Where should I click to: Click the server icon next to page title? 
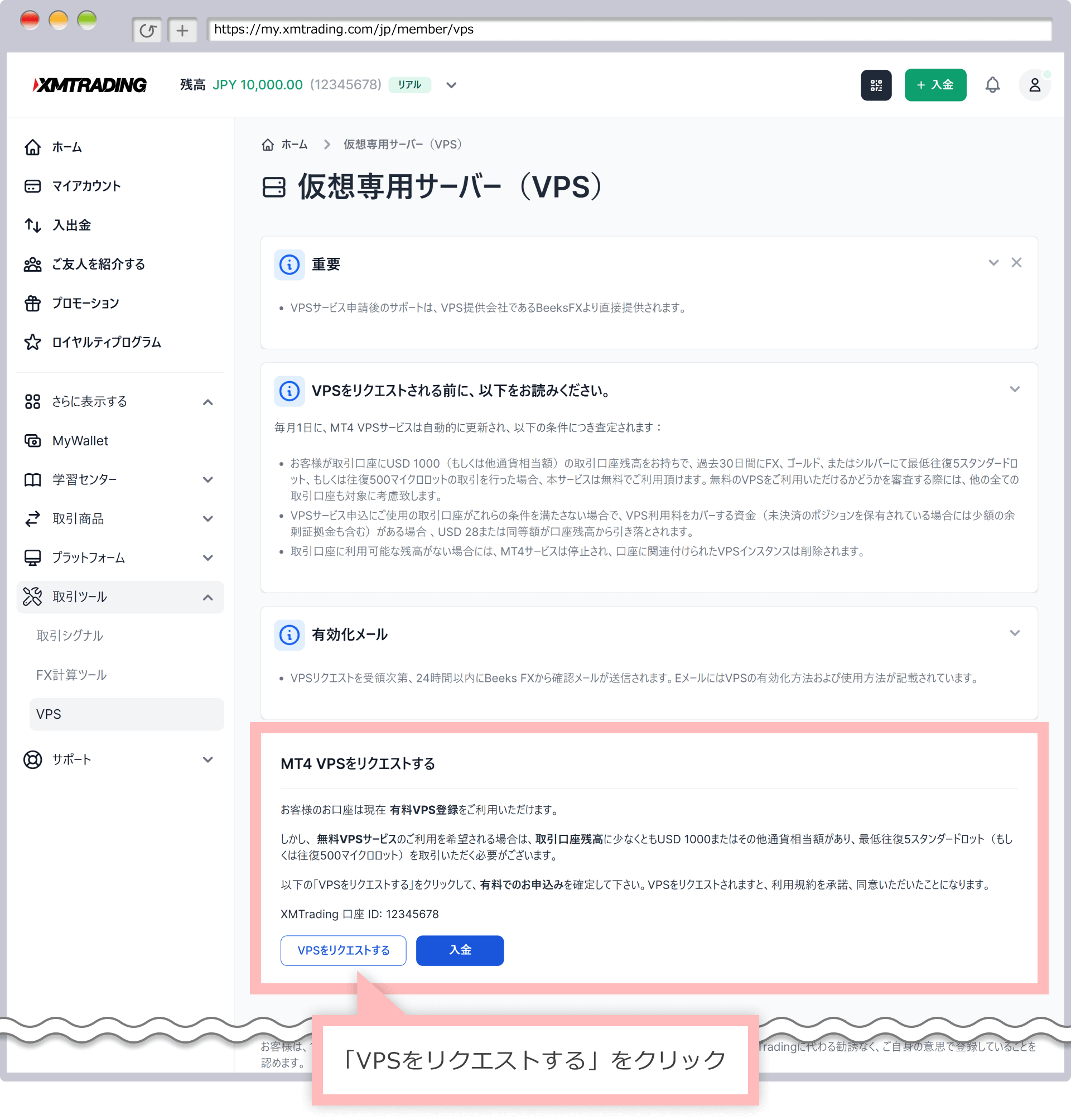273,188
